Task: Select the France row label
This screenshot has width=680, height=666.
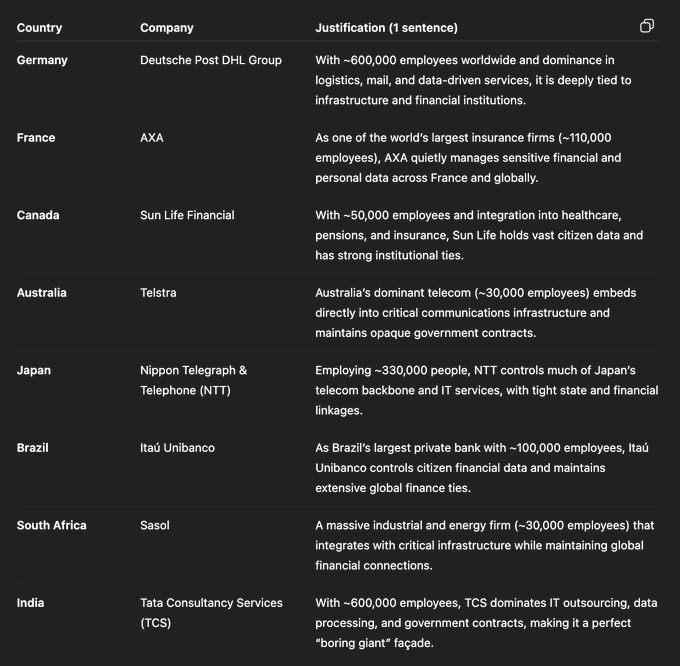Action: tap(36, 138)
